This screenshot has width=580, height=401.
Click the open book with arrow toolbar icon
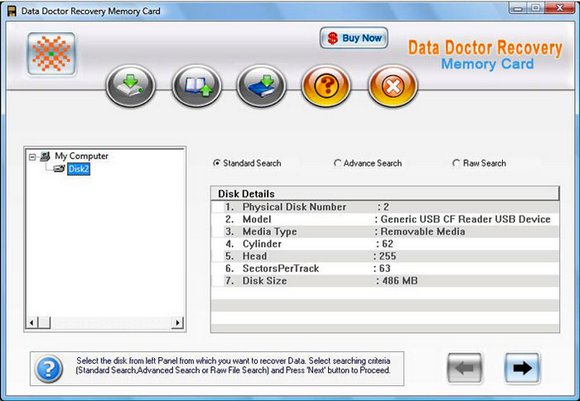(x=197, y=86)
